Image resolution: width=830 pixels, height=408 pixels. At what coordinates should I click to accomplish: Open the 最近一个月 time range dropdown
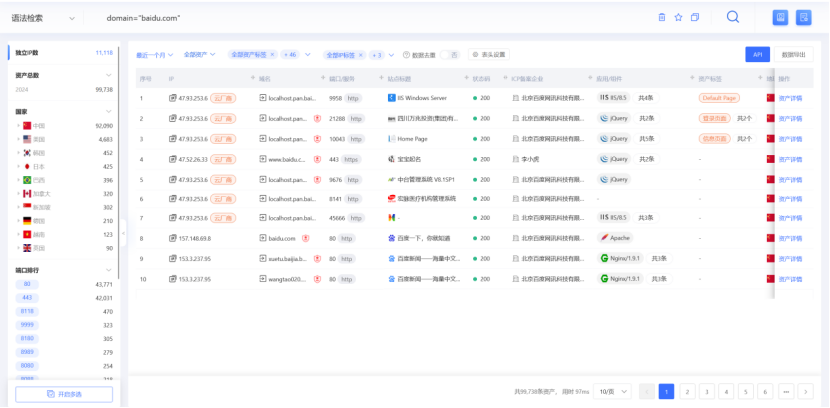155,55
